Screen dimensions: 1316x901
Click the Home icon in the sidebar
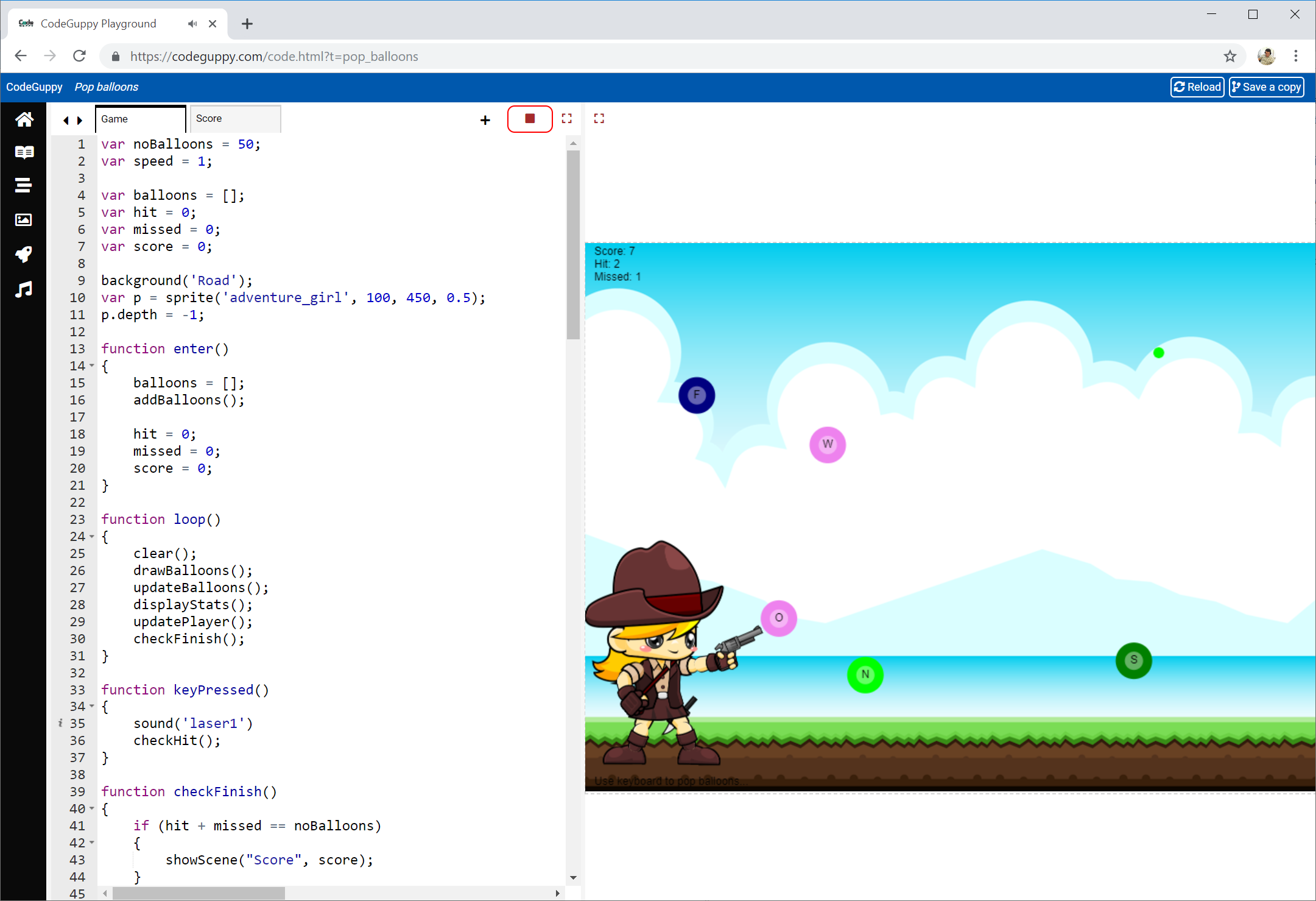(x=24, y=119)
